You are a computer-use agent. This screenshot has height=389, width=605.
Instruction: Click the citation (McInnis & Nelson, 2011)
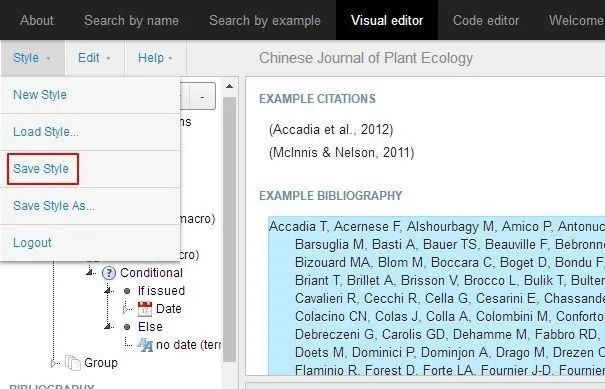tap(341, 152)
